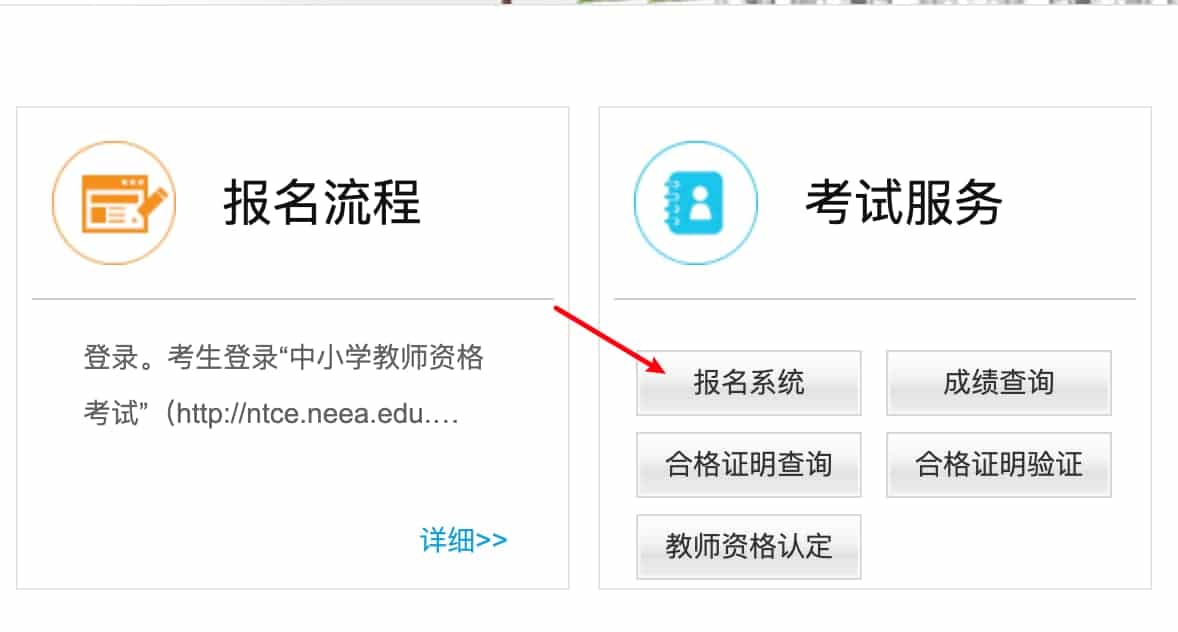Viewport: 1178px width, 632px height.
Task: Click the divider line below 报名流程
Action: point(293,299)
